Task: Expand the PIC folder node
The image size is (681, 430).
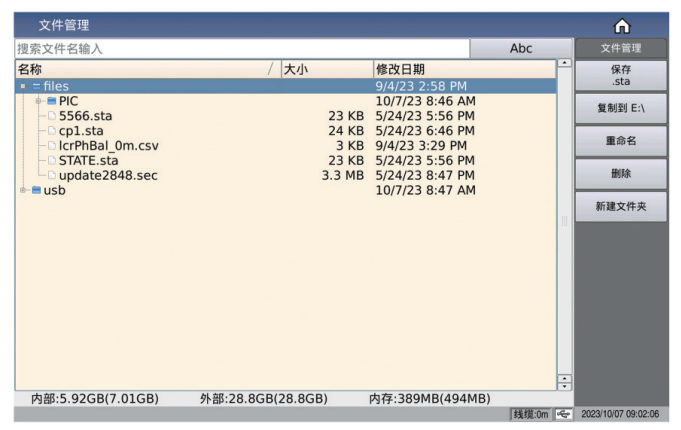Action: tap(38, 101)
